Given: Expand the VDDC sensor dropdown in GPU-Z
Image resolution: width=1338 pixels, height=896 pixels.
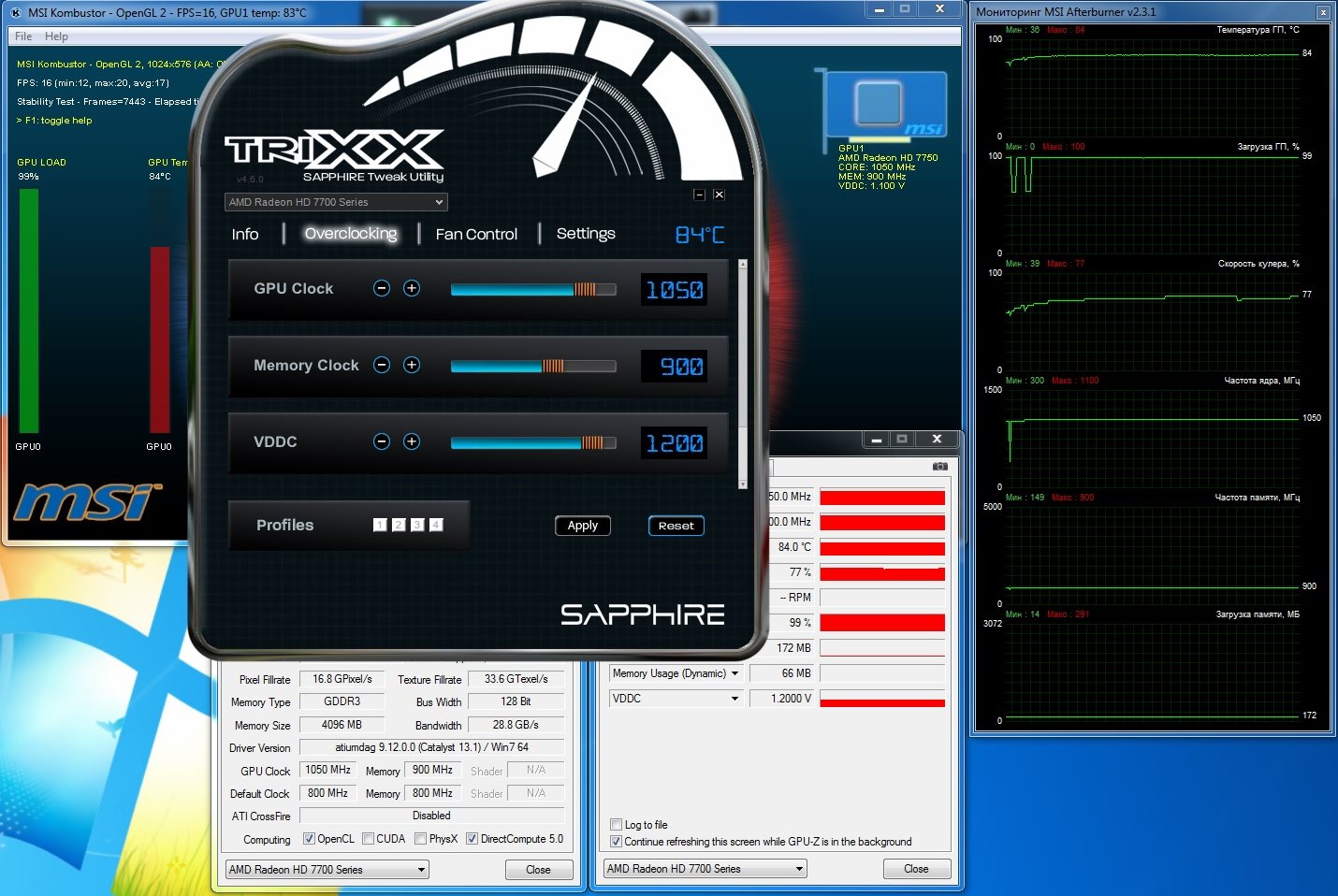Looking at the screenshot, I should [x=676, y=699].
